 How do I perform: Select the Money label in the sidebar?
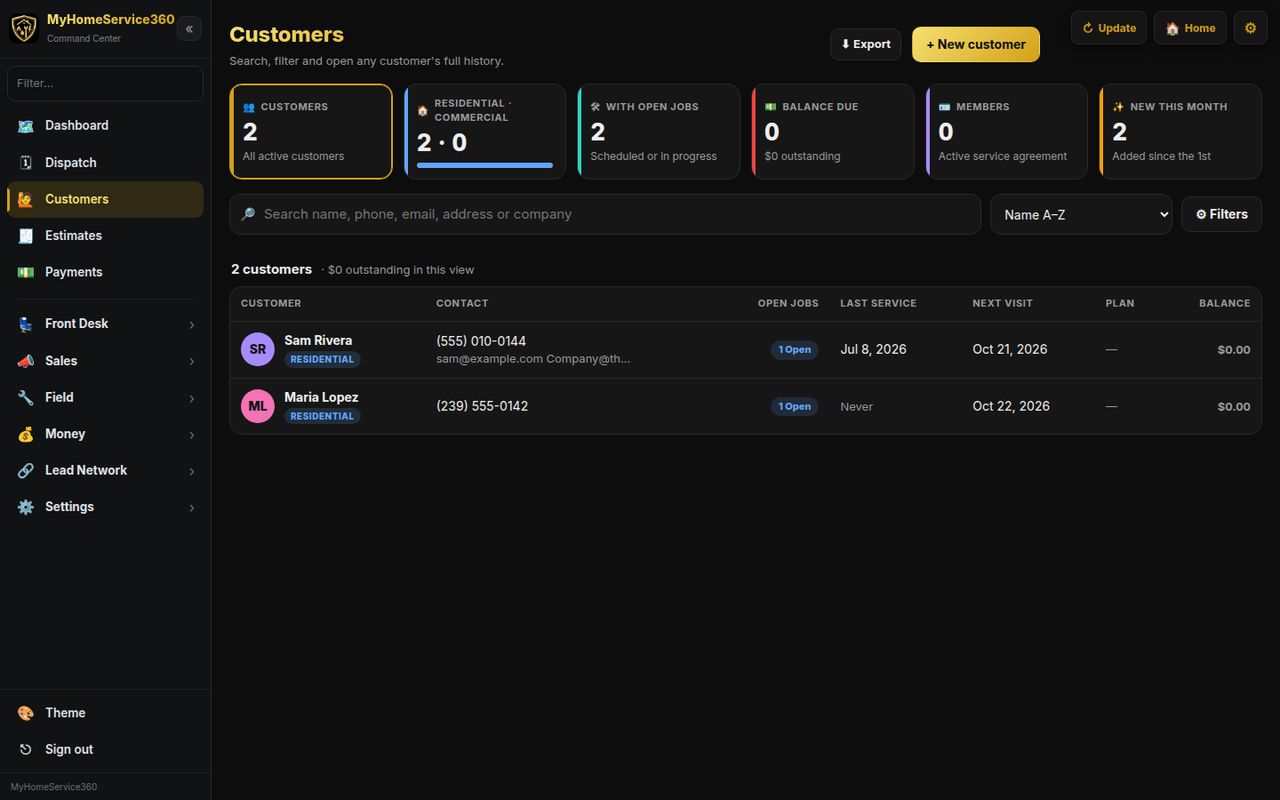click(65, 434)
